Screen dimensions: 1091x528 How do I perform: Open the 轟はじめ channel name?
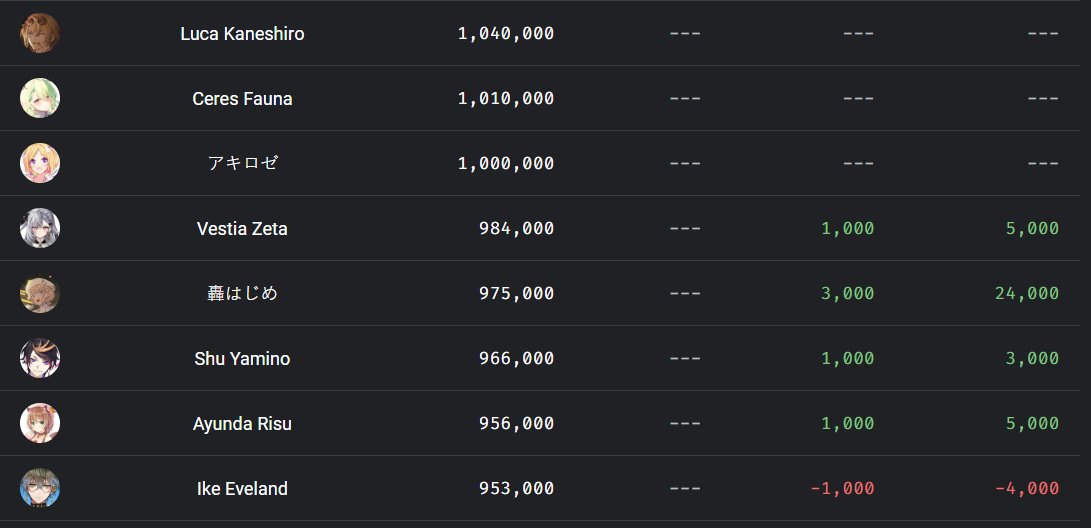click(242, 293)
